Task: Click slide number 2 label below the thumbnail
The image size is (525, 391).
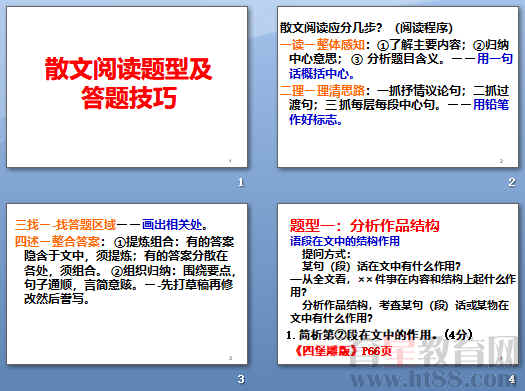Action: coord(511,182)
